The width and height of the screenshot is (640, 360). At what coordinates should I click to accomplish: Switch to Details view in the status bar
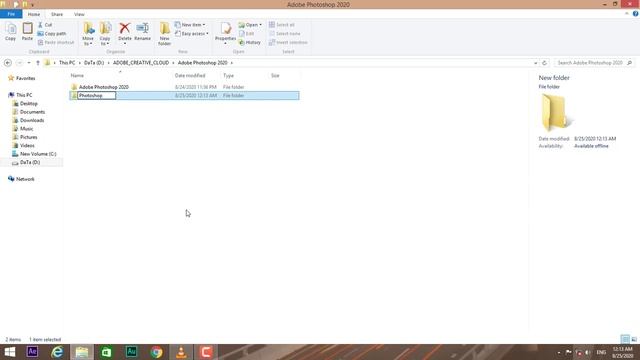point(625,339)
